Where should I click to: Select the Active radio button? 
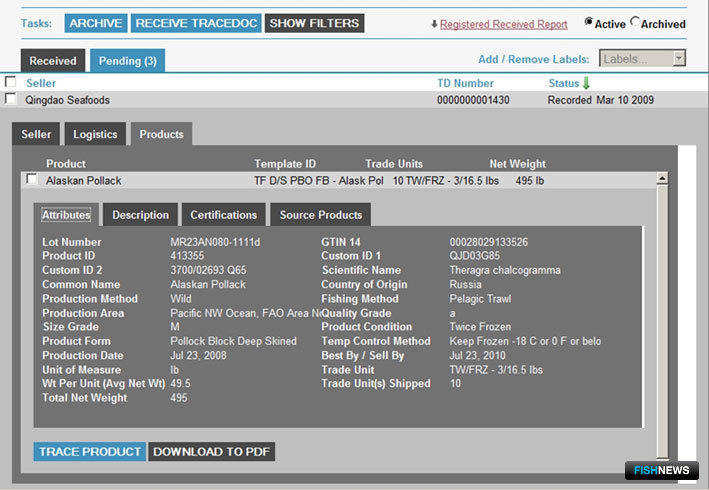tap(589, 21)
